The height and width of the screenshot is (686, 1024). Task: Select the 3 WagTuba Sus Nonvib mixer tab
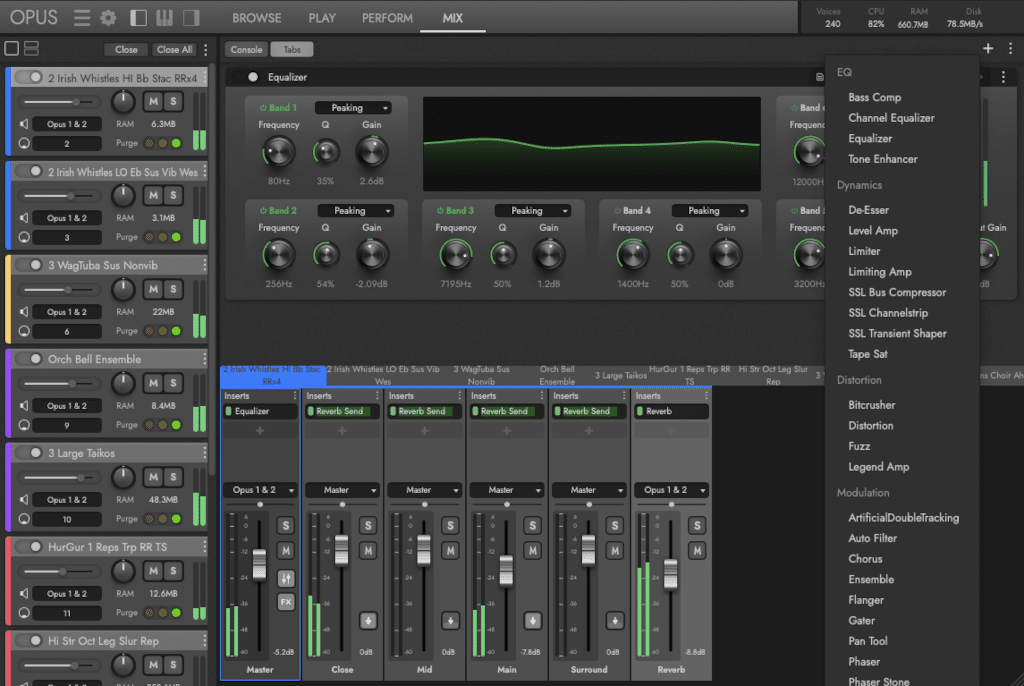pyautogui.click(x=481, y=375)
